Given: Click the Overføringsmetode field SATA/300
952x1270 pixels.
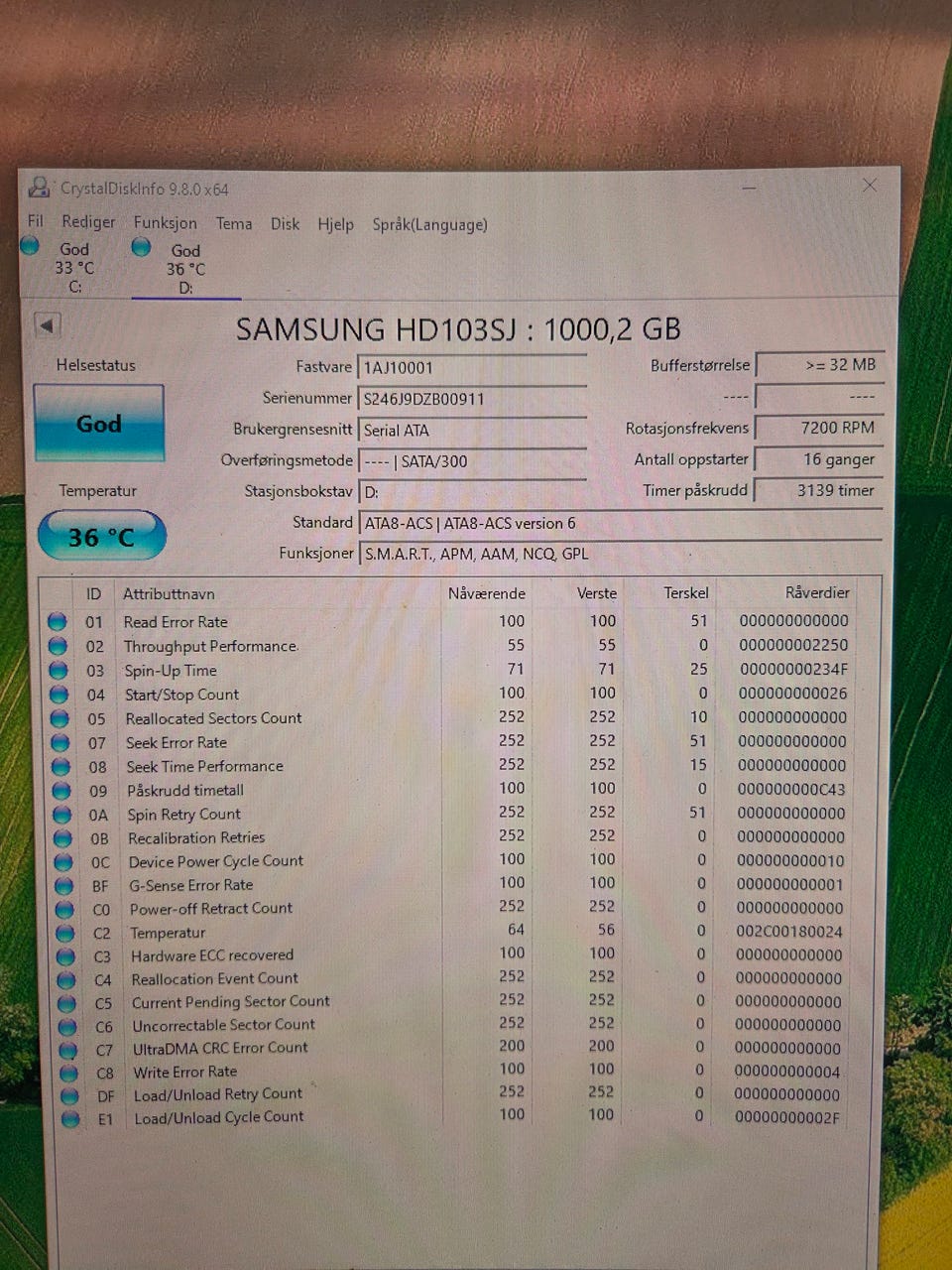Looking at the screenshot, I should click(x=472, y=460).
